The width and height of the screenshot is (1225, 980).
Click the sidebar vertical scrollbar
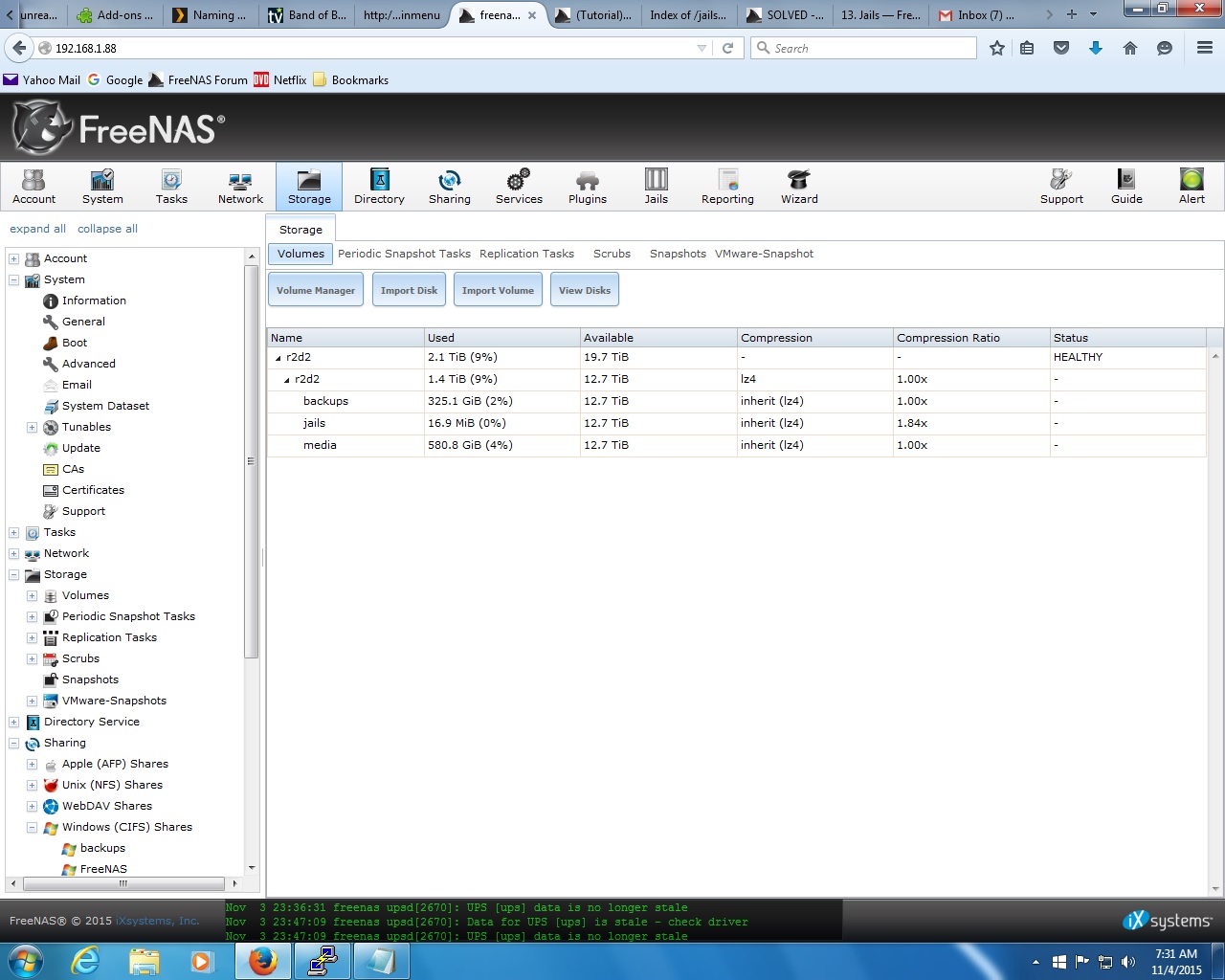(251, 459)
